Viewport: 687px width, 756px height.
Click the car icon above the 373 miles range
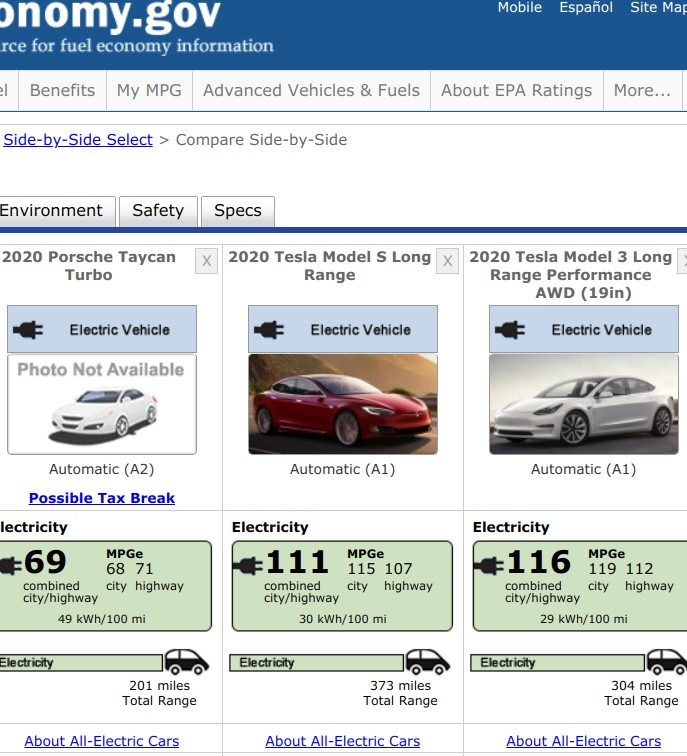tap(428, 662)
